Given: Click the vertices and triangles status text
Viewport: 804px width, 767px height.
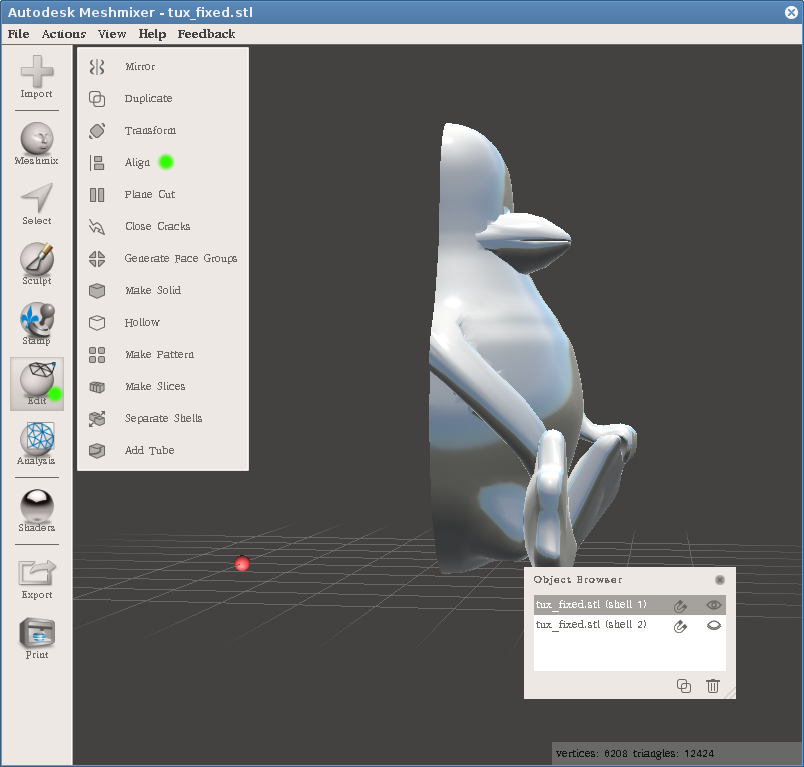Looking at the screenshot, I should coord(635,754).
